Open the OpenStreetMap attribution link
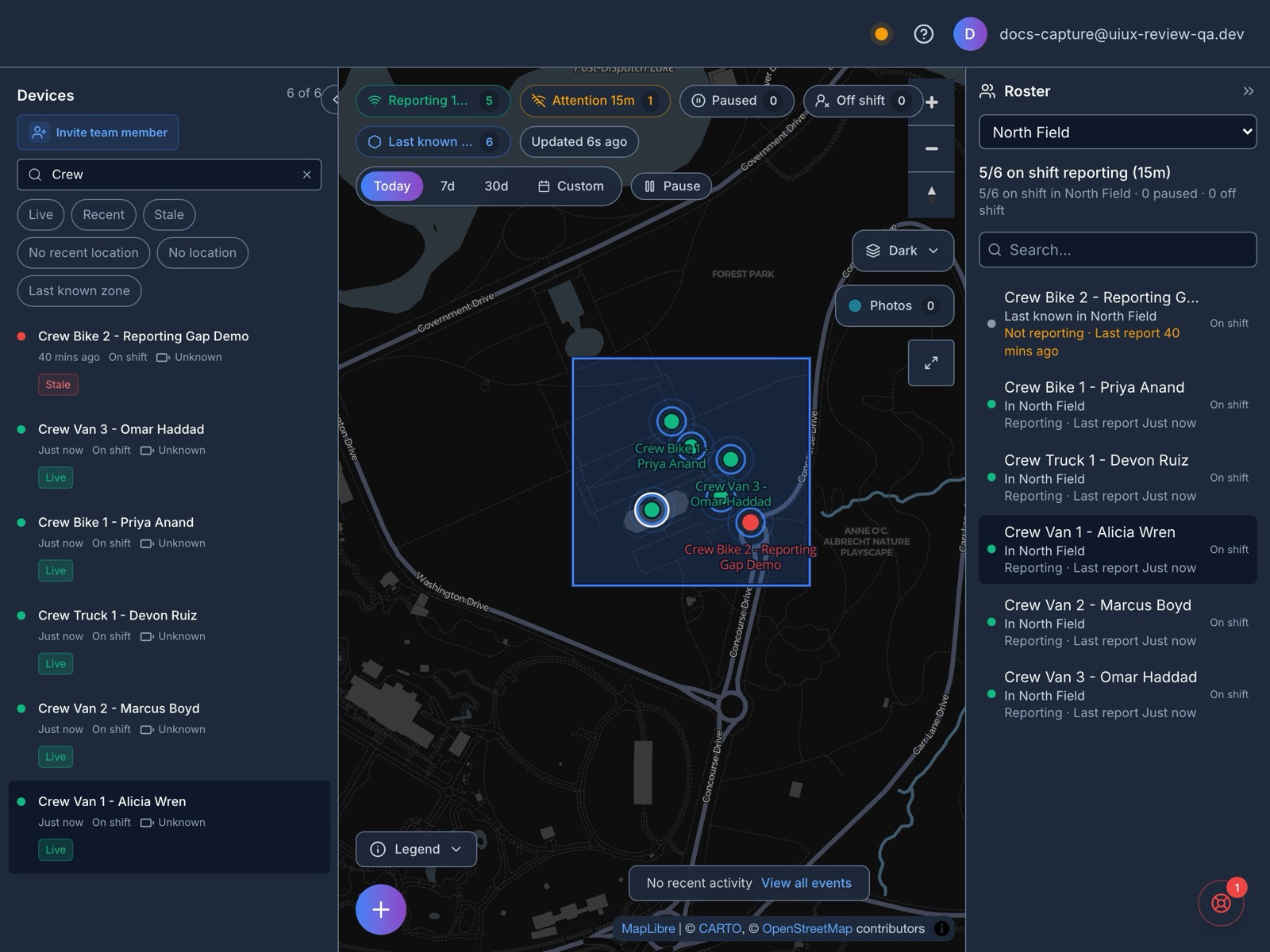This screenshot has height=952, width=1270. click(x=807, y=928)
